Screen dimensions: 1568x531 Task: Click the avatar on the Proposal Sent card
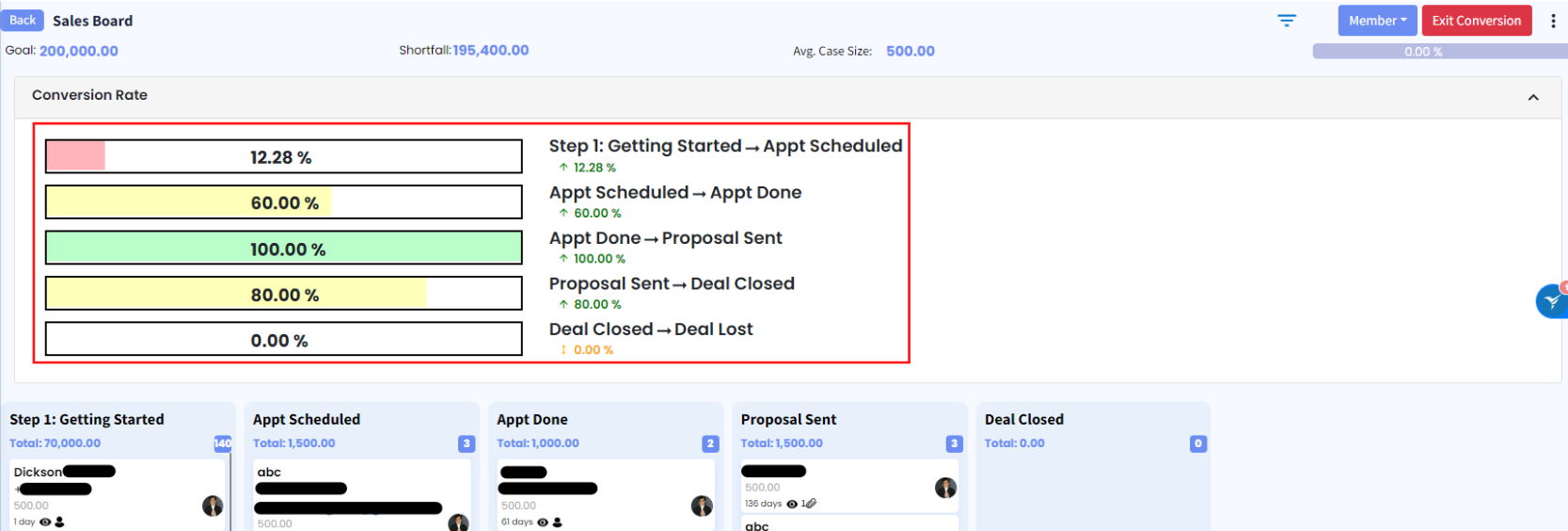pyautogui.click(x=945, y=487)
